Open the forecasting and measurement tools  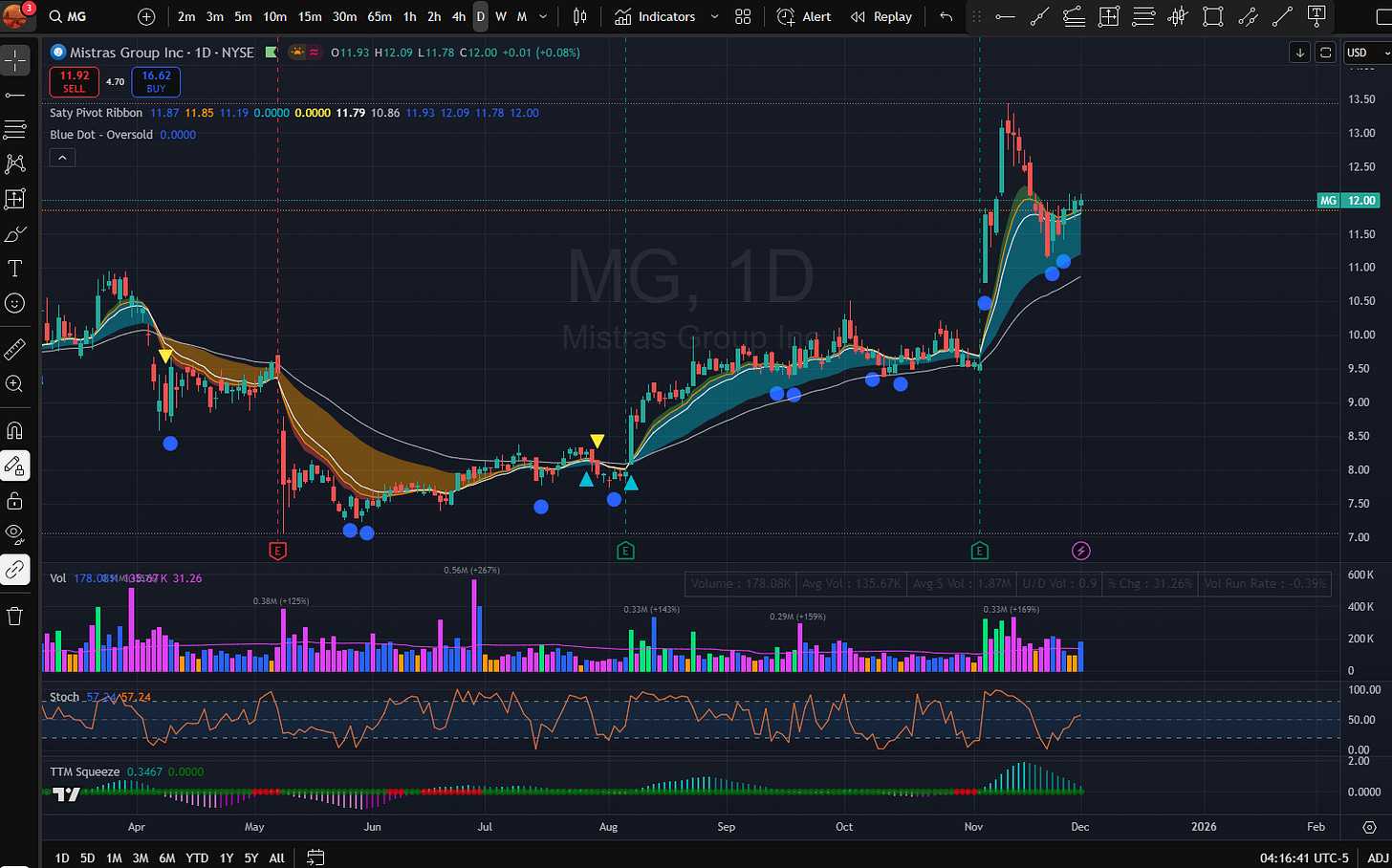tap(15, 199)
